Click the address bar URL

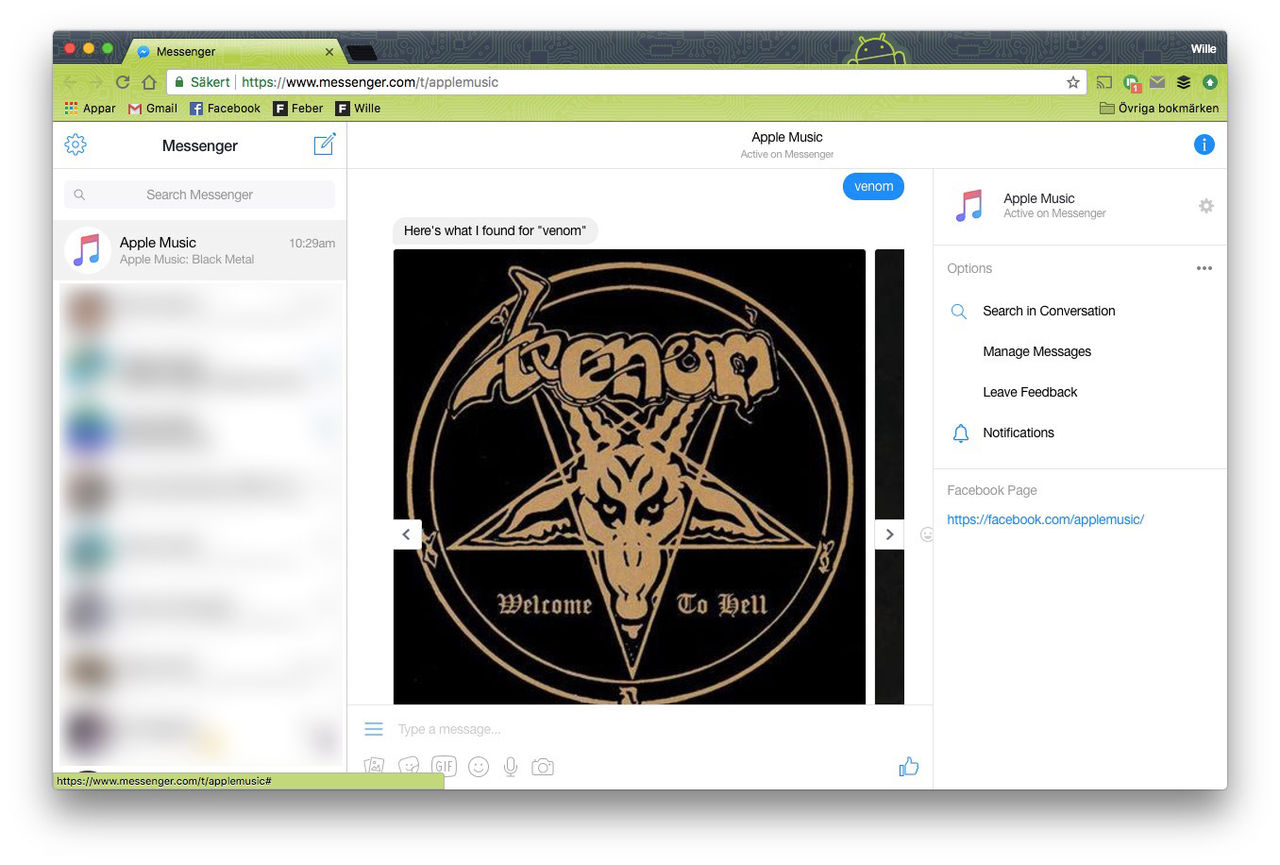pyautogui.click(x=370, y=82)
